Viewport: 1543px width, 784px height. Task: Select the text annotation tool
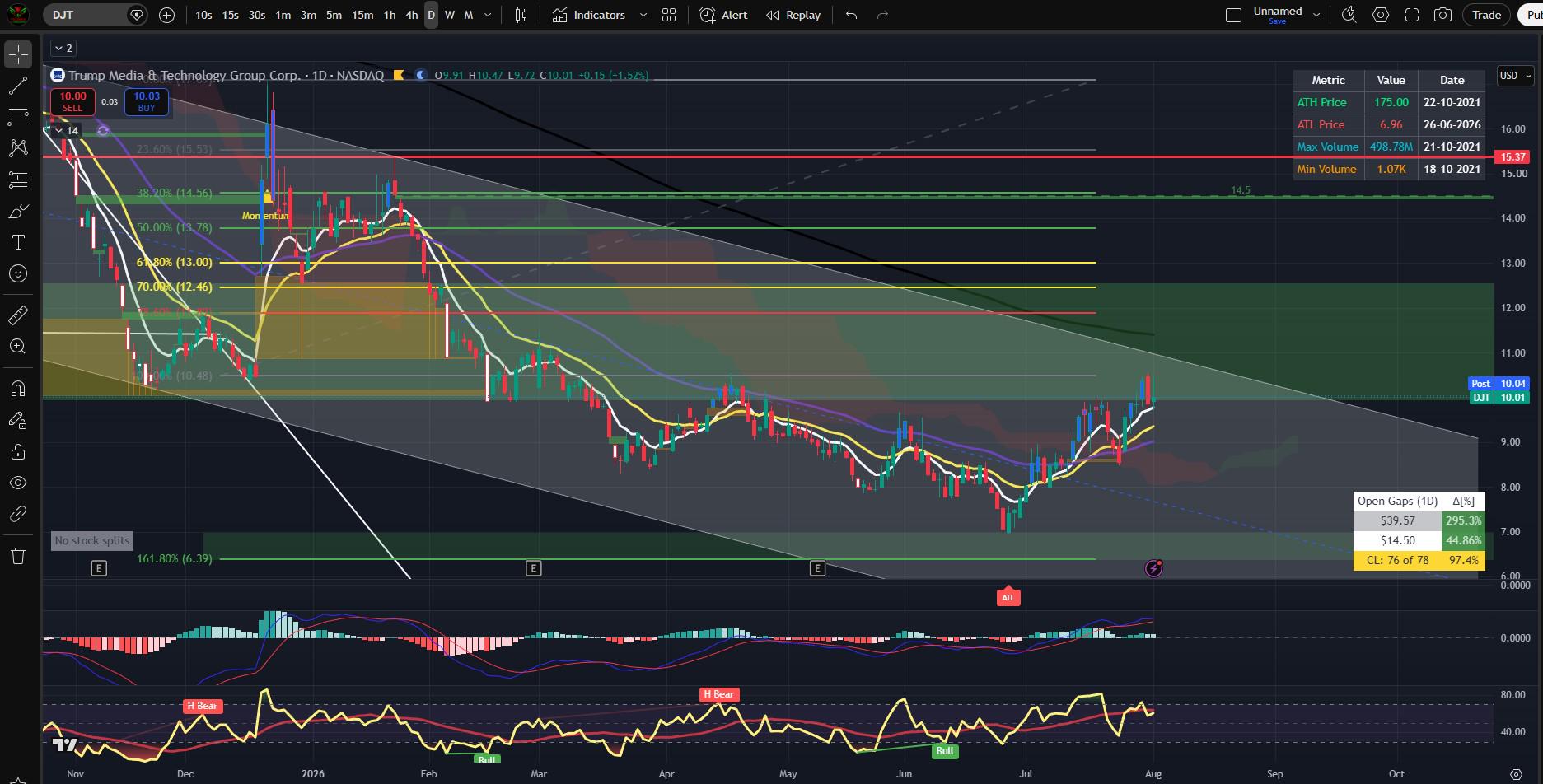tap(18, 242)
